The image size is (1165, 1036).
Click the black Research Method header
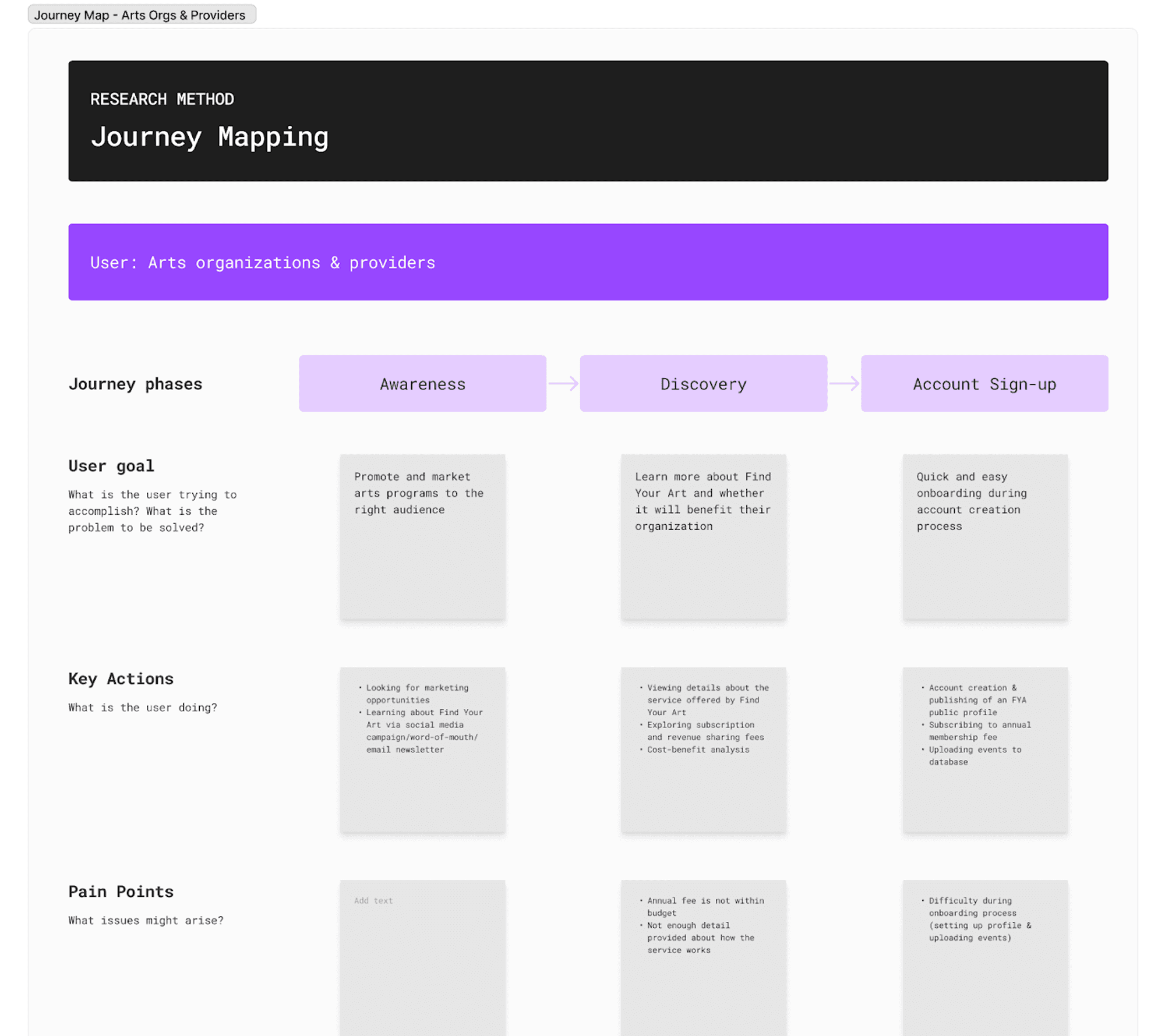click(588, 121)
